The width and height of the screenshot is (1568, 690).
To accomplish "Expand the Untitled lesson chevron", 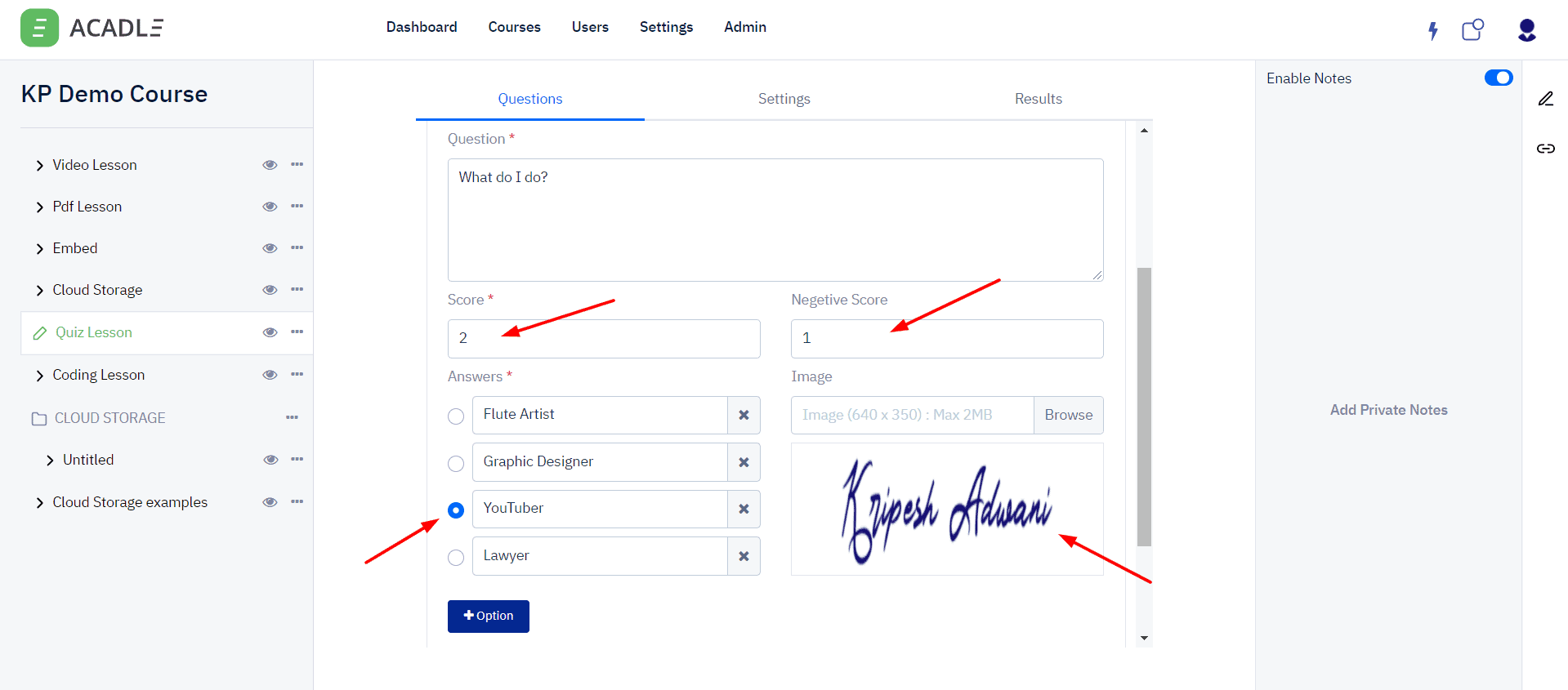I will [x=50, y=461].
